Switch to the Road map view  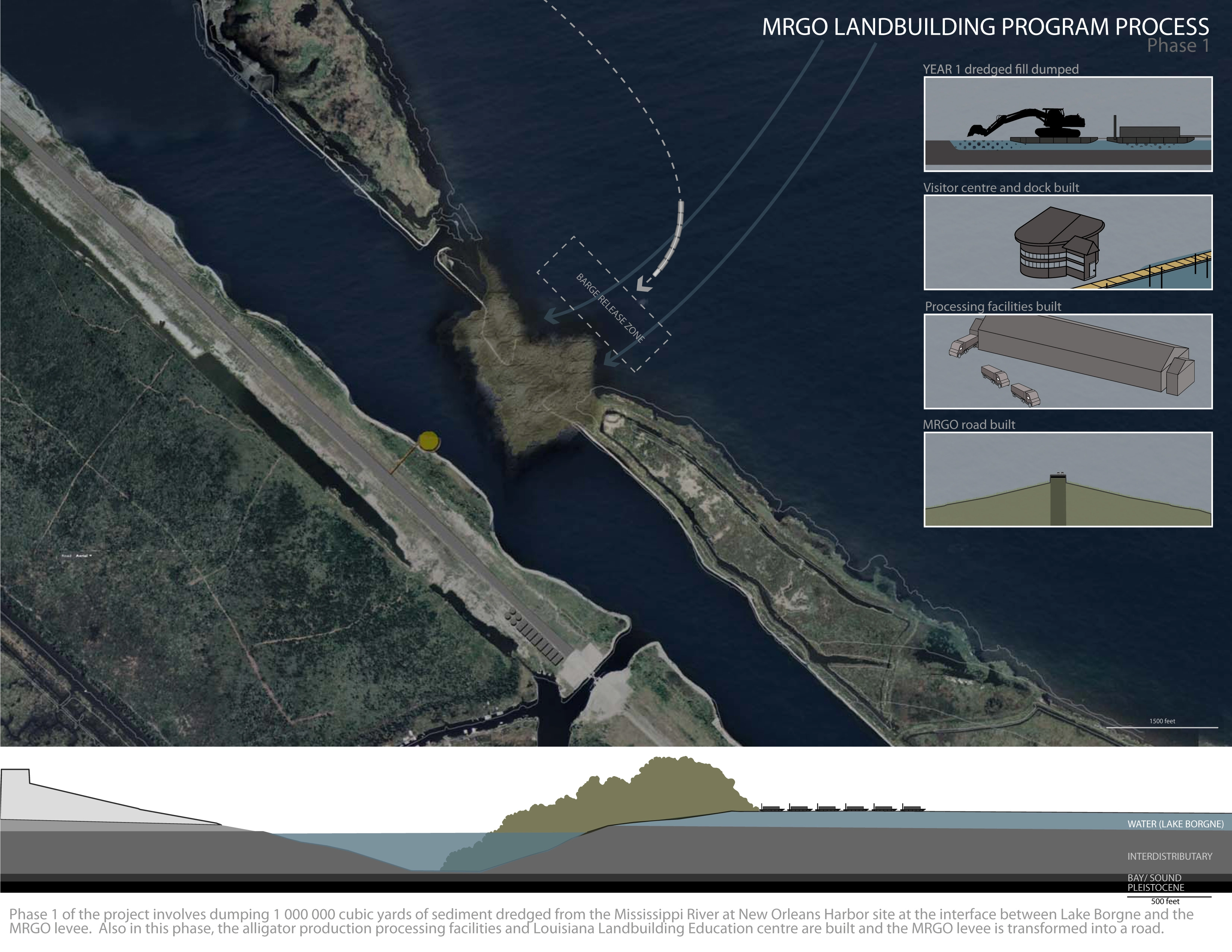[66, 556]
